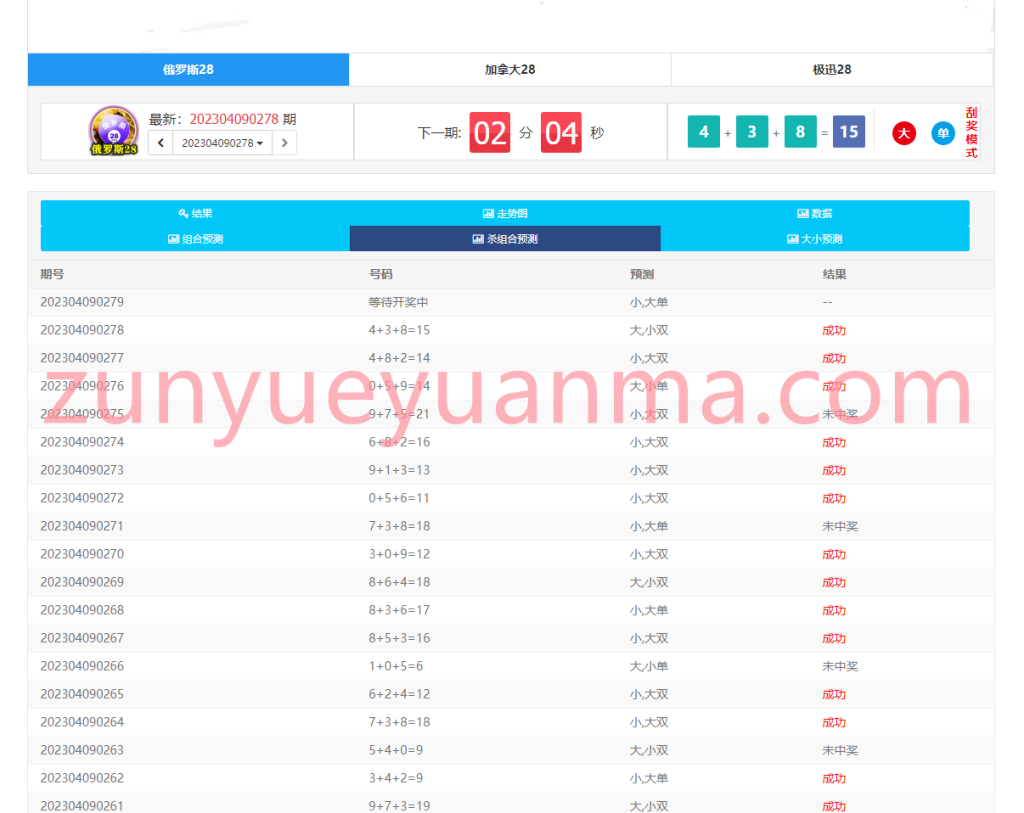1024x813 pixels.
Task: Click draw numbers 8+6+4=18
Action: tap(399, 582)
